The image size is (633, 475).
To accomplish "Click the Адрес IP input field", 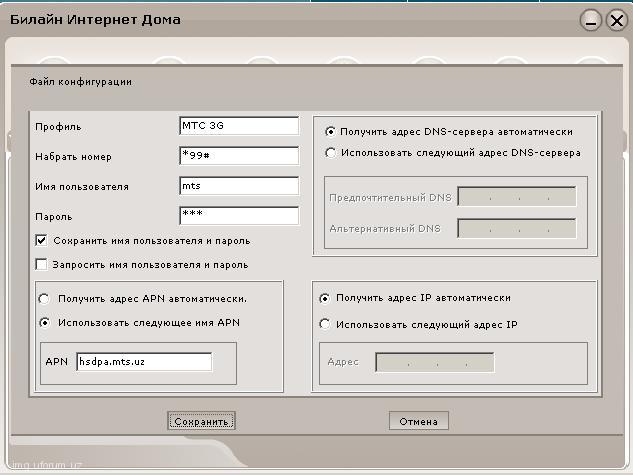I will pyautogui.click(x=434, y=362).
